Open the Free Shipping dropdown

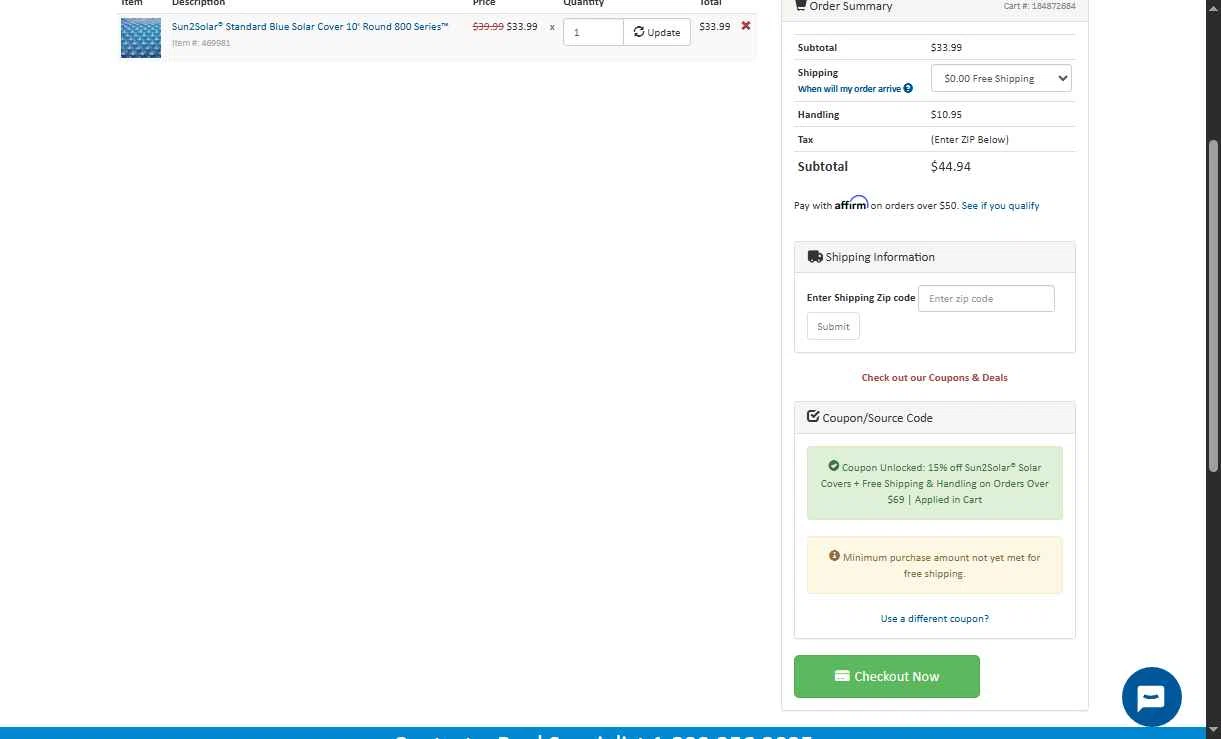[x=1001, y=78]
